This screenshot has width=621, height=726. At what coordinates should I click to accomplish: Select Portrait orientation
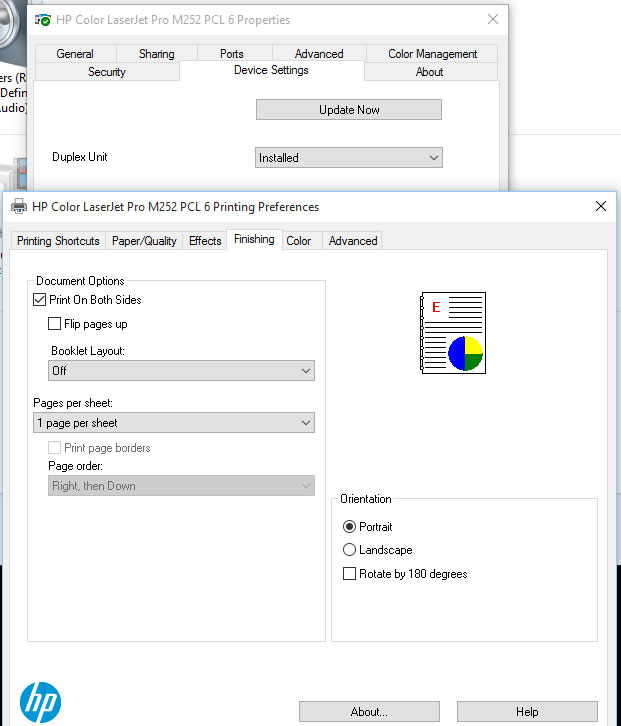[x=349, y=526]
